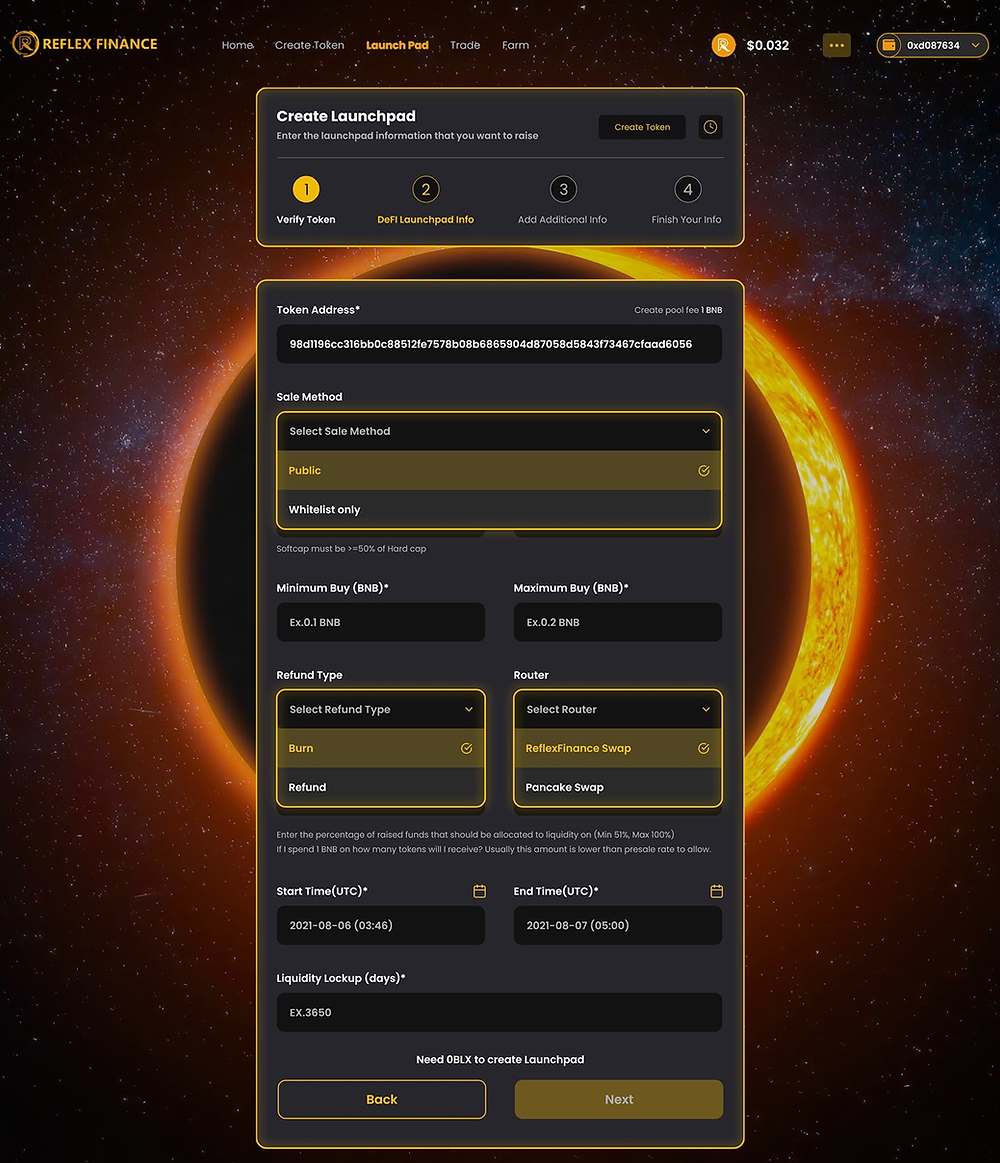Click the wallet icon in address pill
1000x1163 pixels.
tap(889, 45)
